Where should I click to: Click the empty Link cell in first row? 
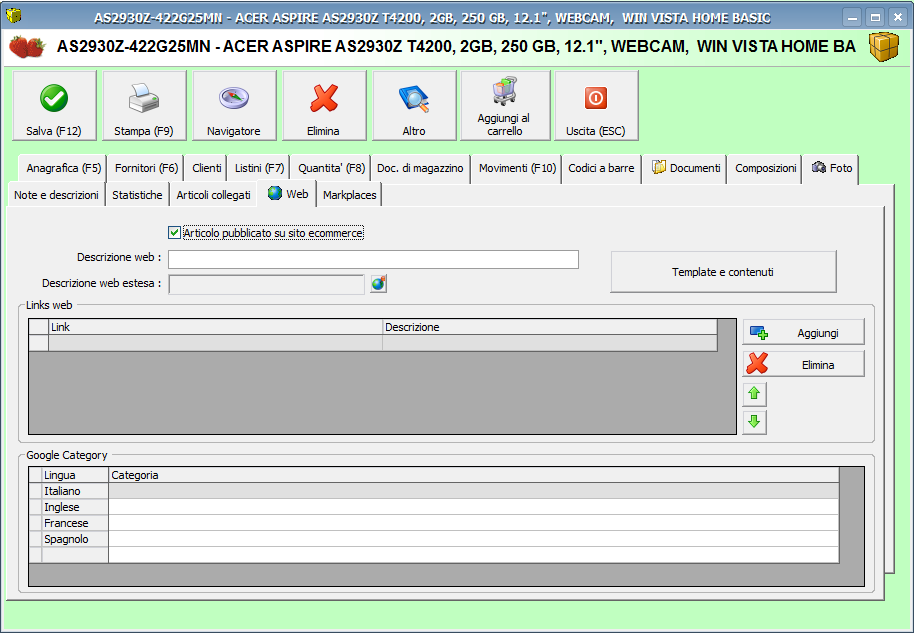click(x=215, y=343)
